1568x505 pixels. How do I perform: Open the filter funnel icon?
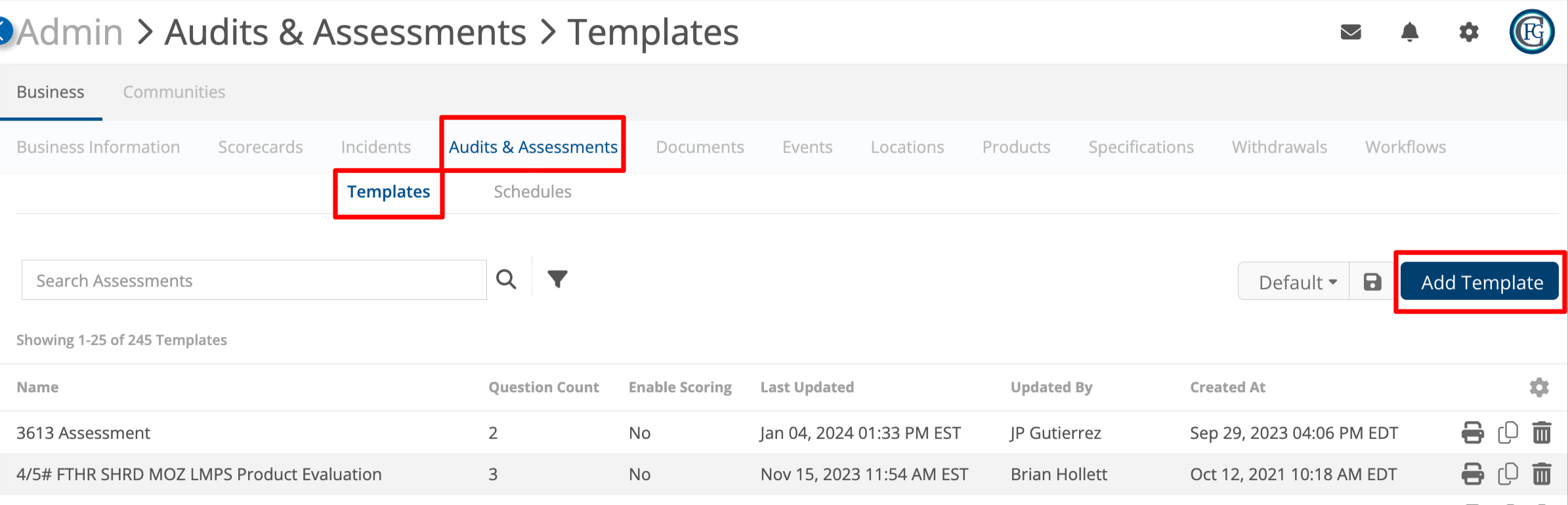click(557, 279)
